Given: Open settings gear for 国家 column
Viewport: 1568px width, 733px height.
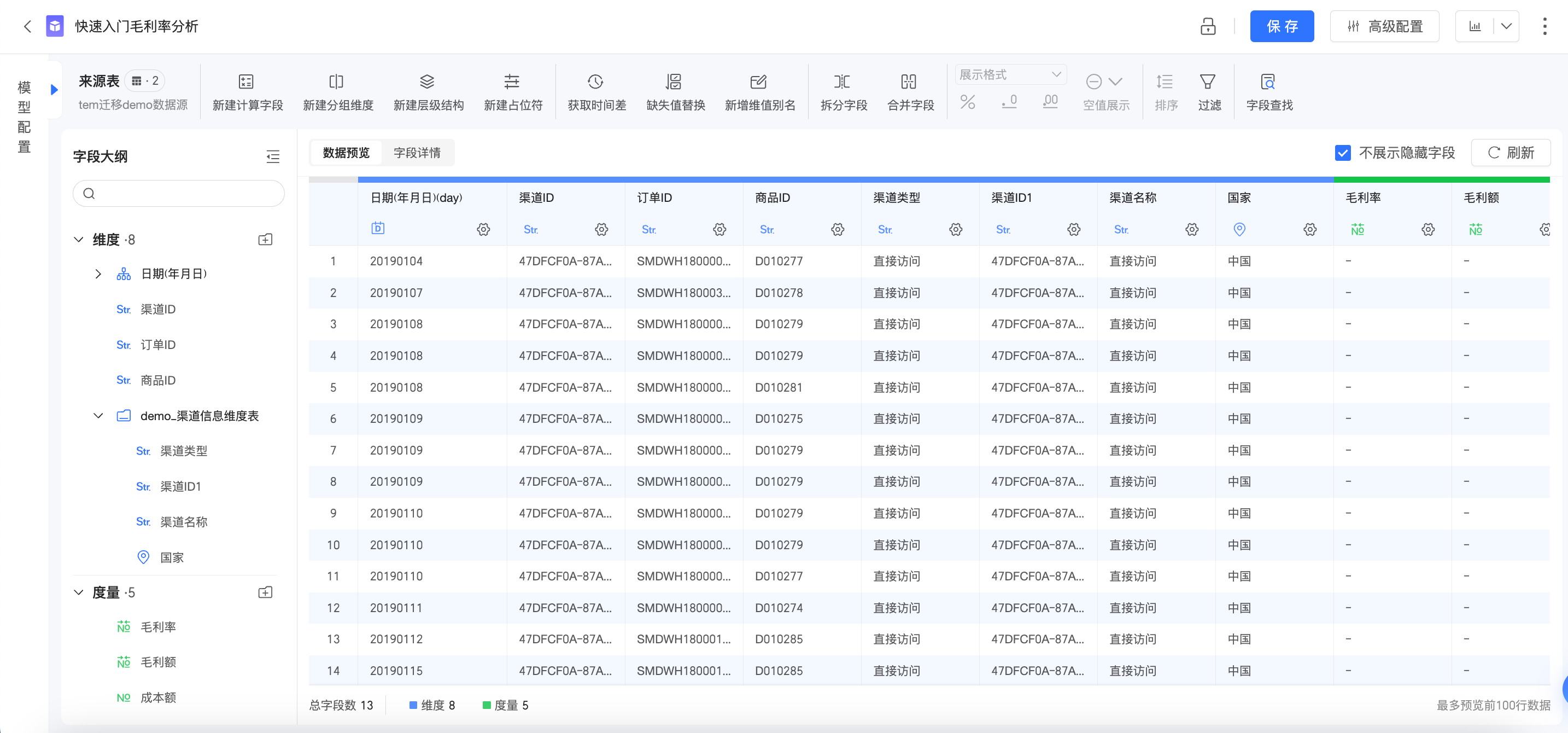Looking at the screenshot, I should [1310, 230].
